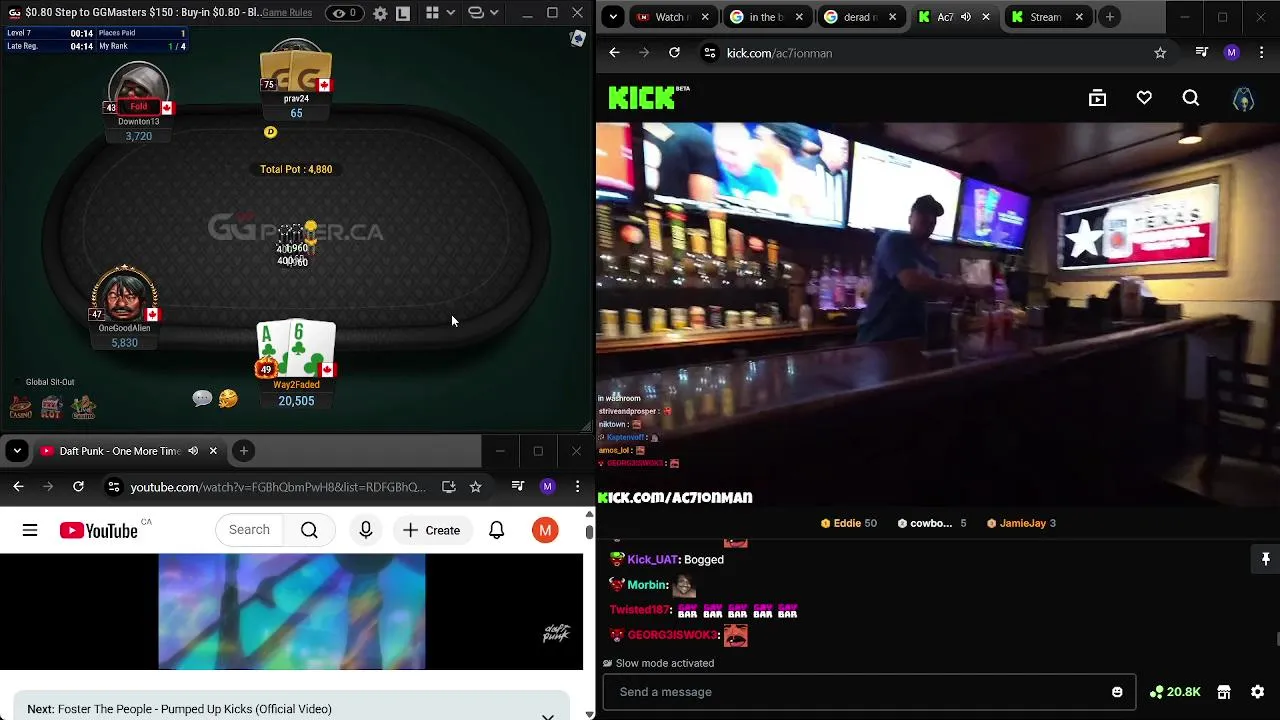View site information for youtube.com
The width and height of the screenshot is (1280, 720).
(x=114, y=487)
